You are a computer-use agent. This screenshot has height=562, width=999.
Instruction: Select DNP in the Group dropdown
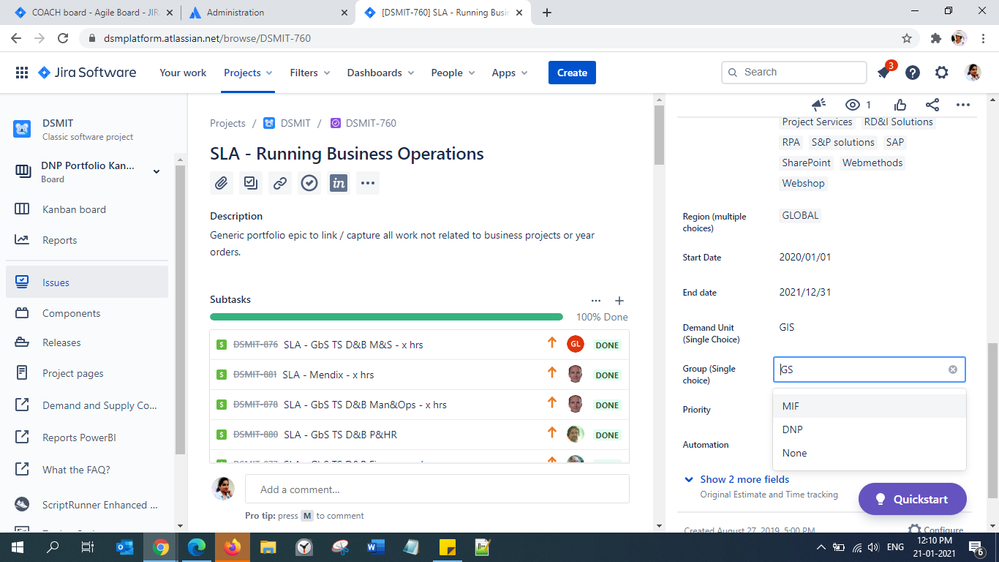(x=869, y=429)
